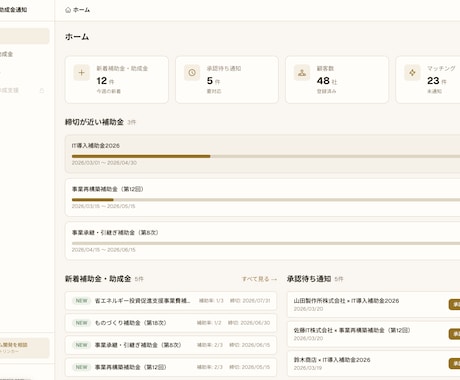
Task: Click the arrow after すべて見る
Action: click(x=274, y=279)
